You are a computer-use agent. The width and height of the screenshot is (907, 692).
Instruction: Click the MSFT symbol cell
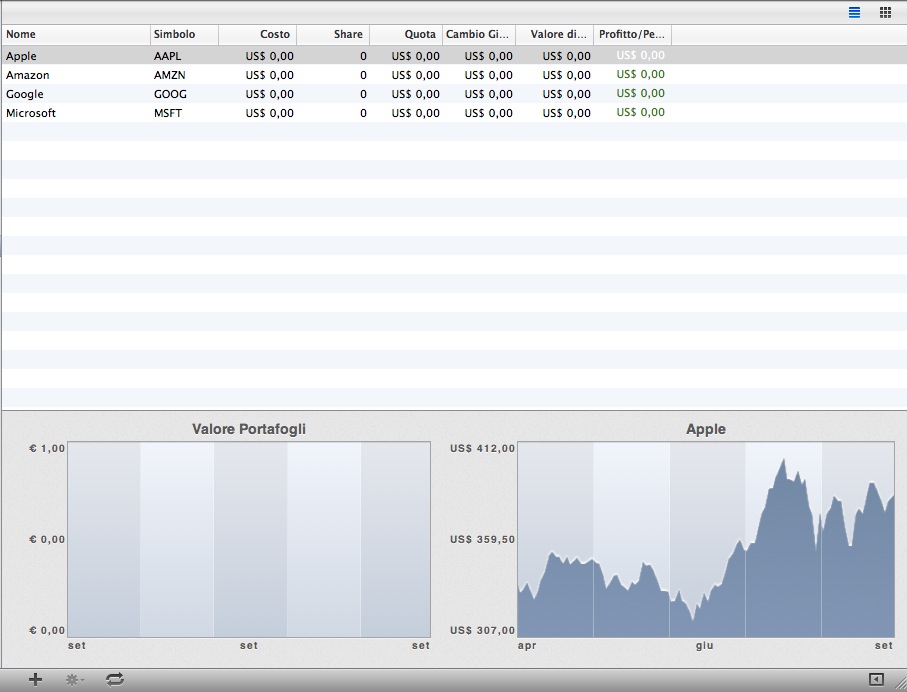point(168,113)
